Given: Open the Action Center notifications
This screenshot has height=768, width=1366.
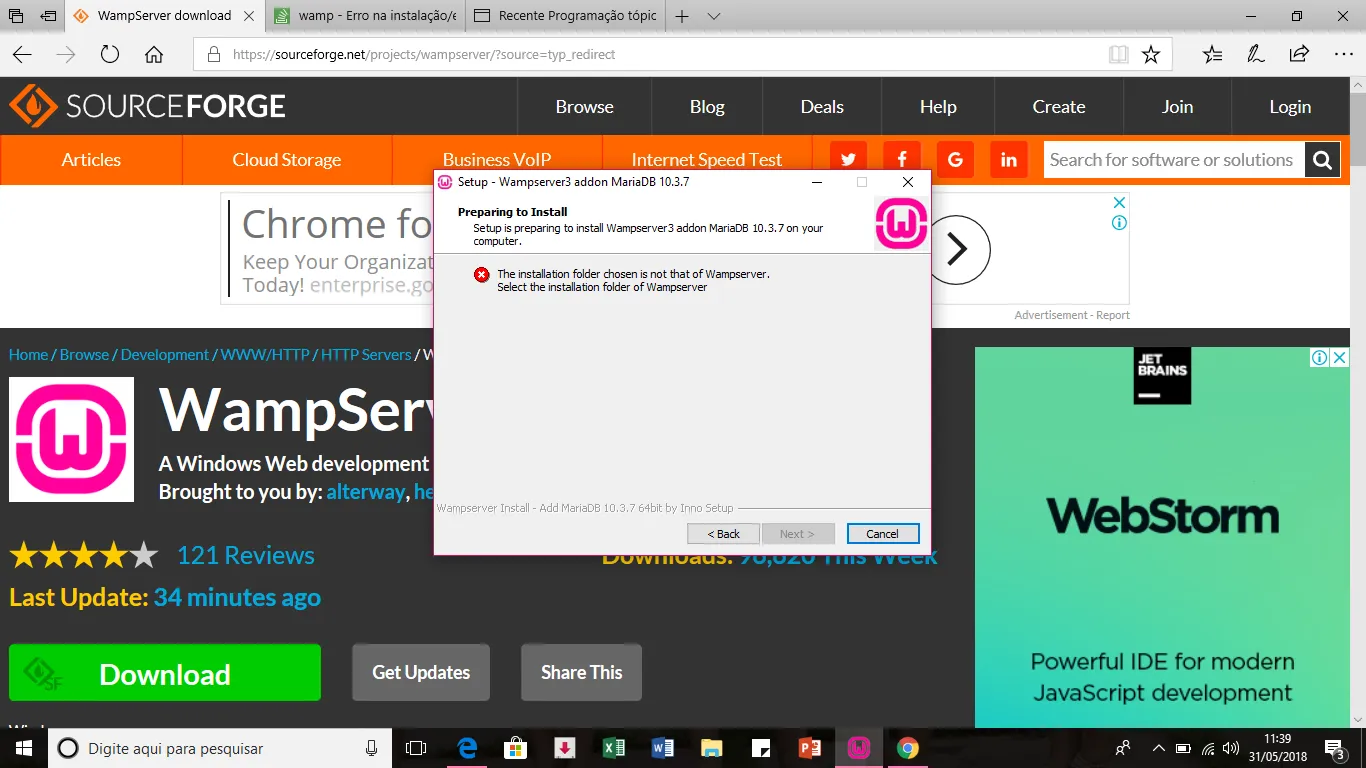Looking at the screenshot, I should [1334, 748].
